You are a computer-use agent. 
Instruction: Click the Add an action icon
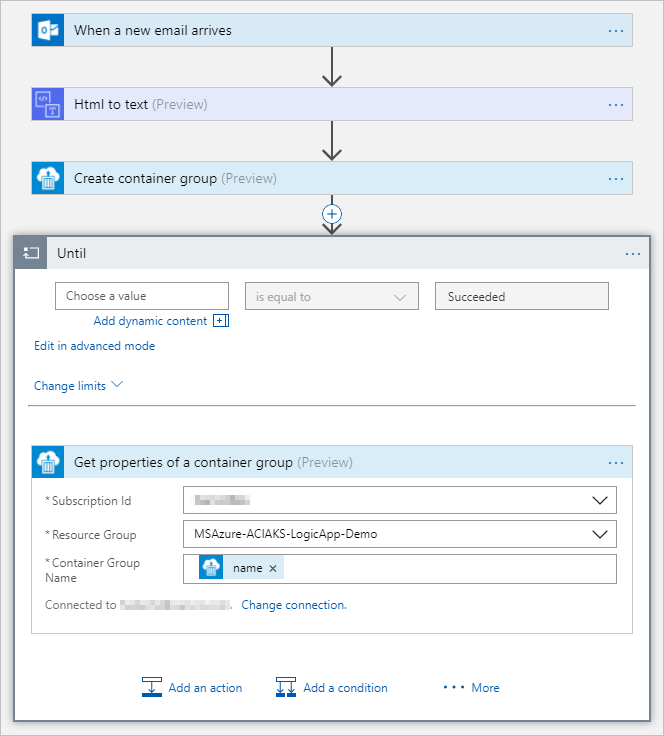tap(152, 687)
